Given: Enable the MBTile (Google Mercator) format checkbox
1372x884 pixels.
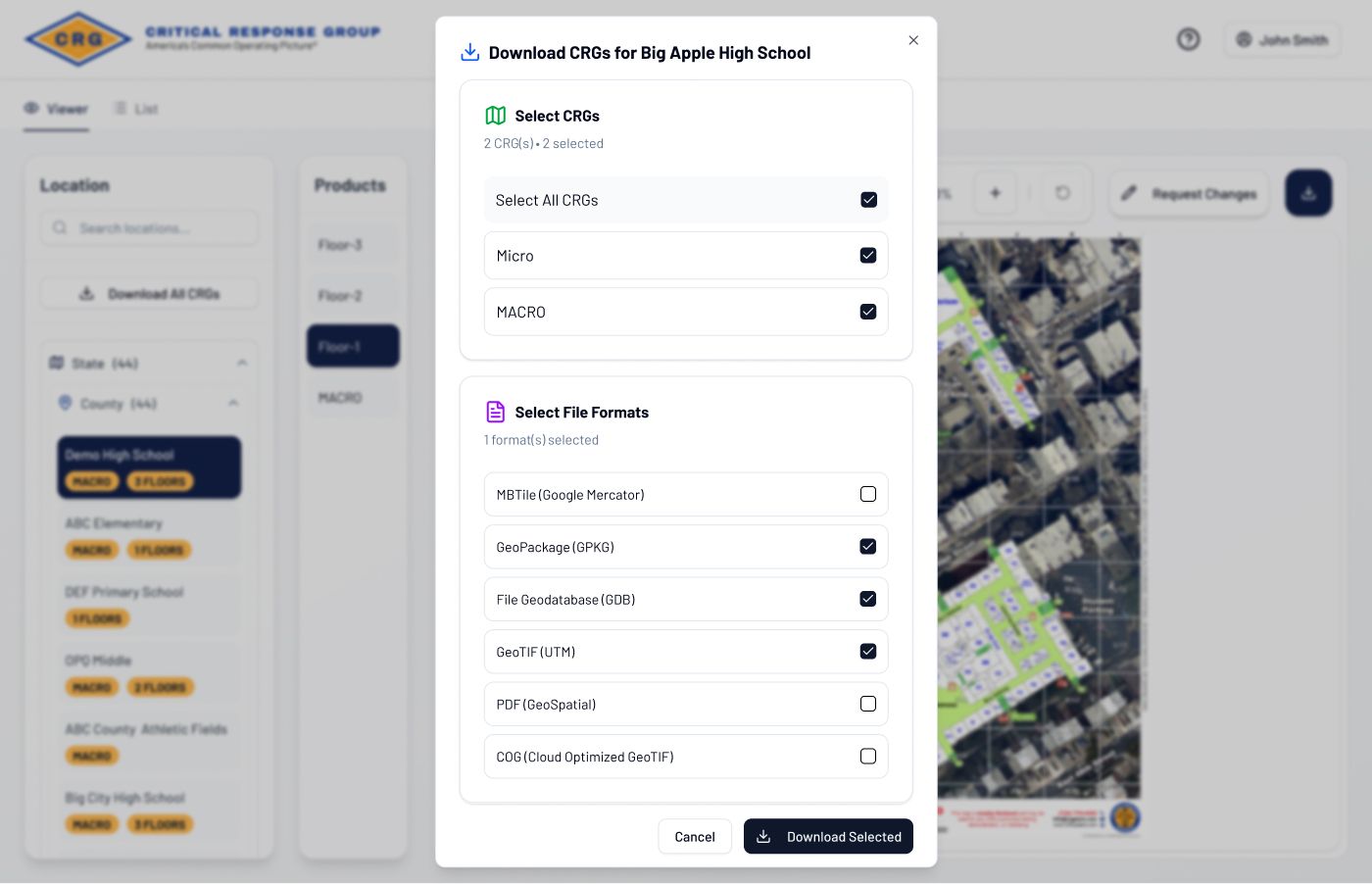Looking at the screenshot, I should tap(868, 495).
